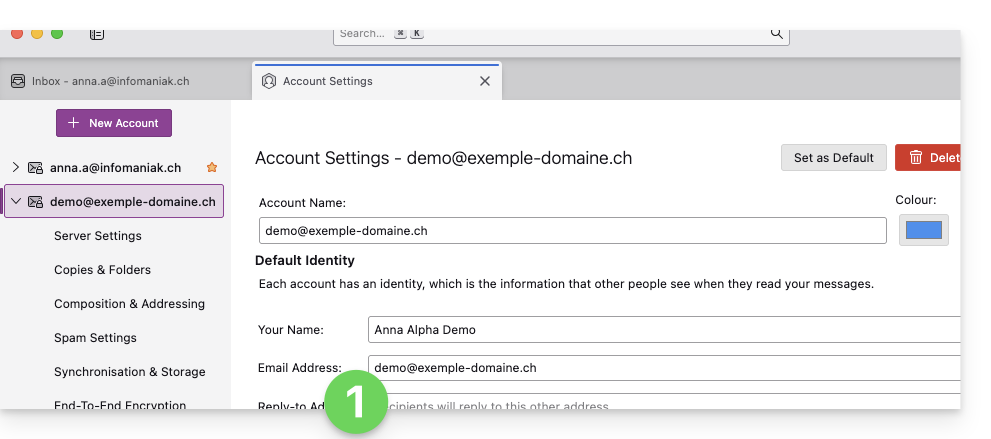Click into the Email Address field
991x439 pixels.
pos(660,368)
